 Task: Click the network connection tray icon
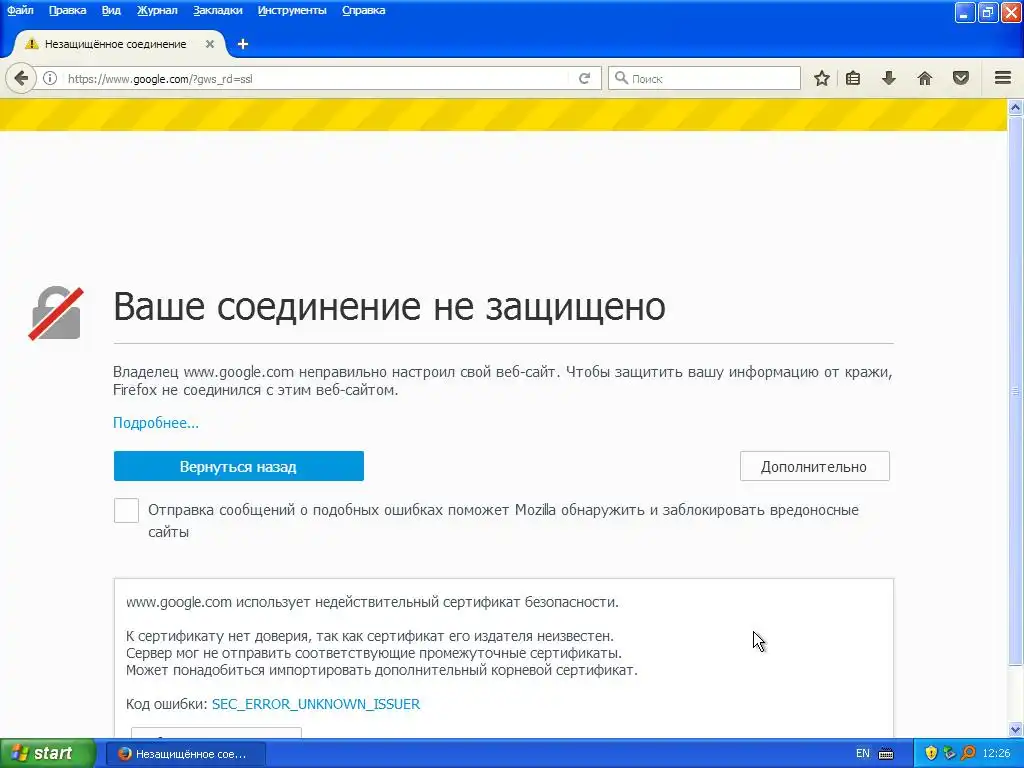(x=950, y=753)
